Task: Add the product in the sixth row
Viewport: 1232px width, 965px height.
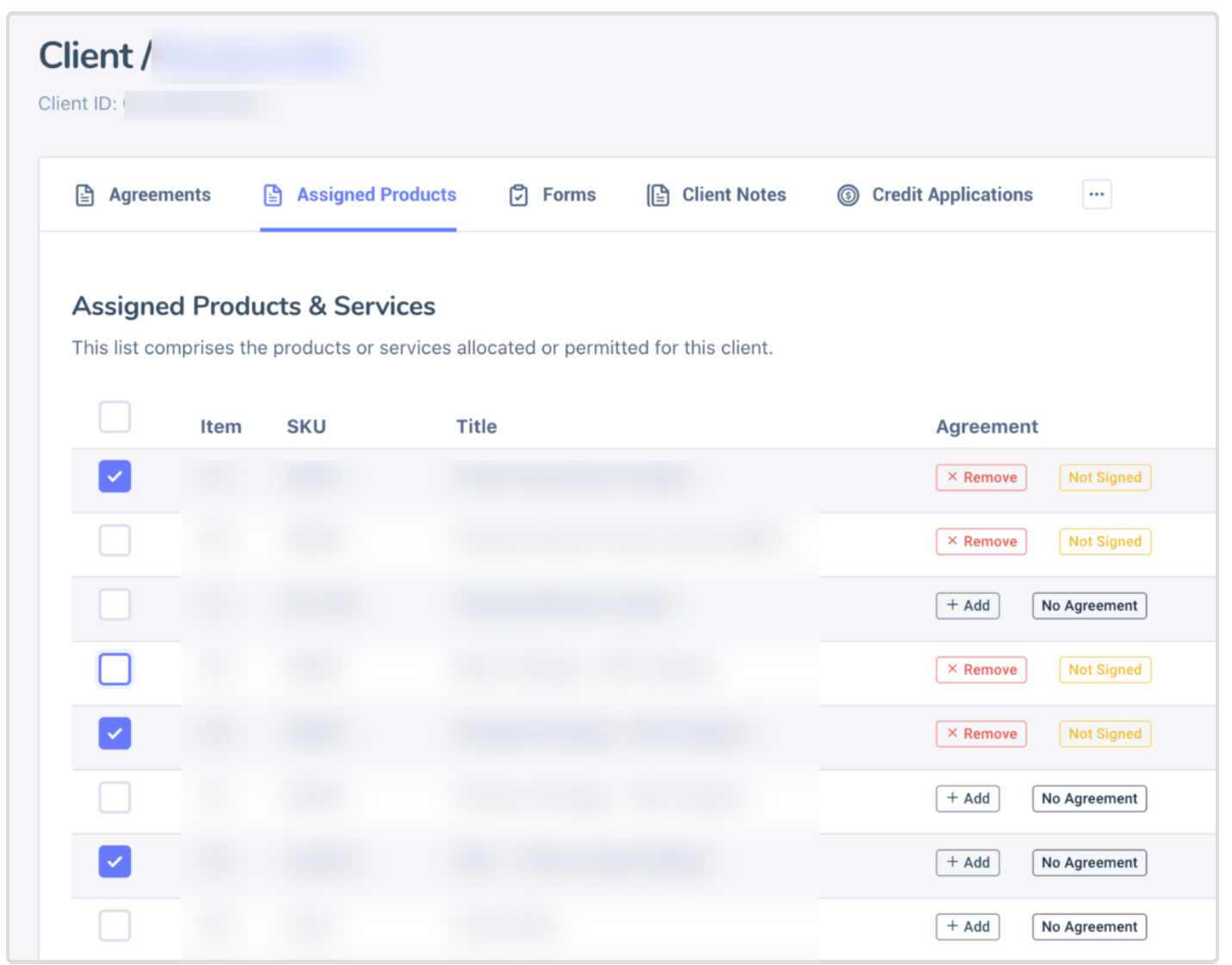Action: coord(968,798)
